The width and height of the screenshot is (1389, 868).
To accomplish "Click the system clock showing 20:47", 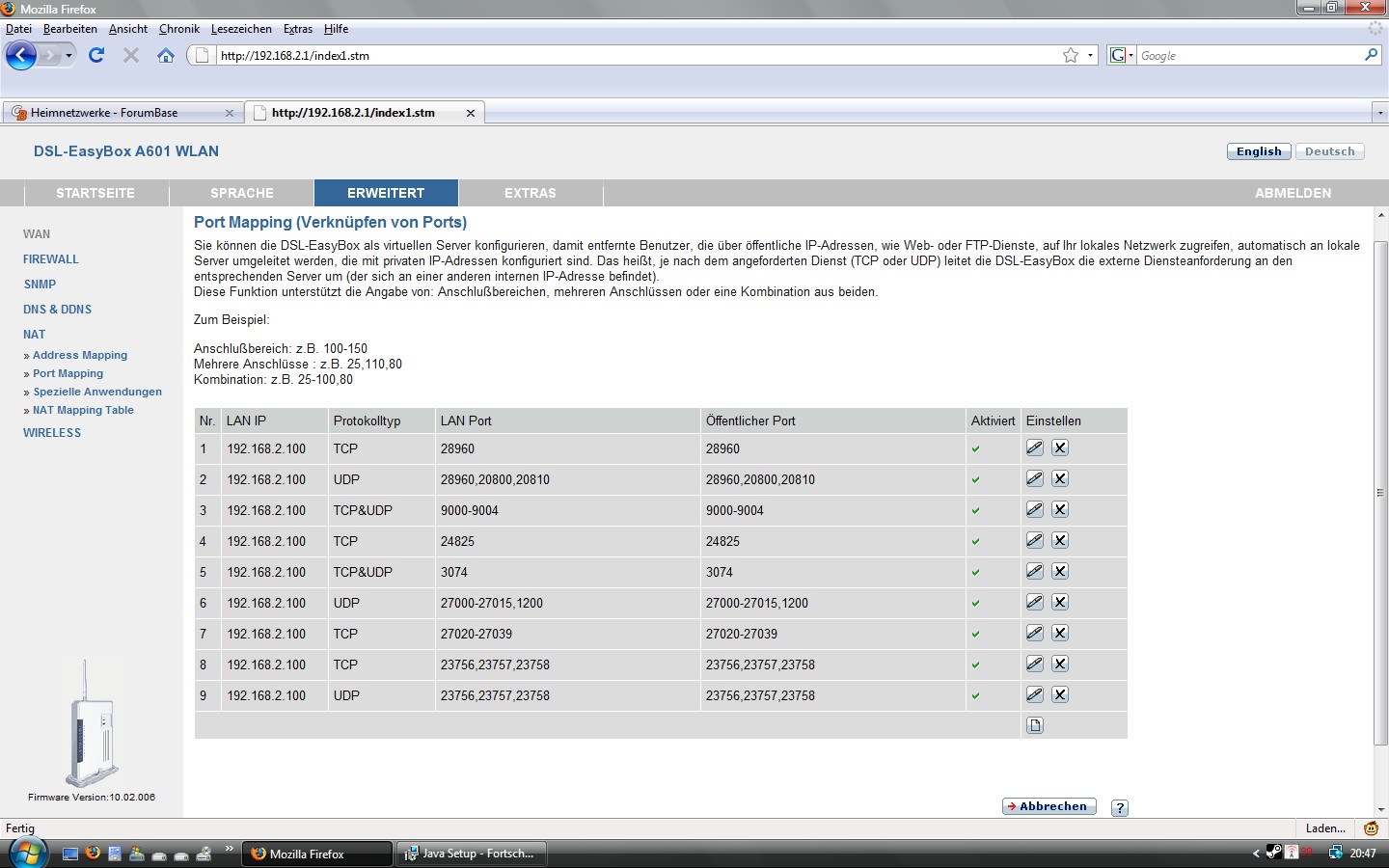I will (1363, 854).
